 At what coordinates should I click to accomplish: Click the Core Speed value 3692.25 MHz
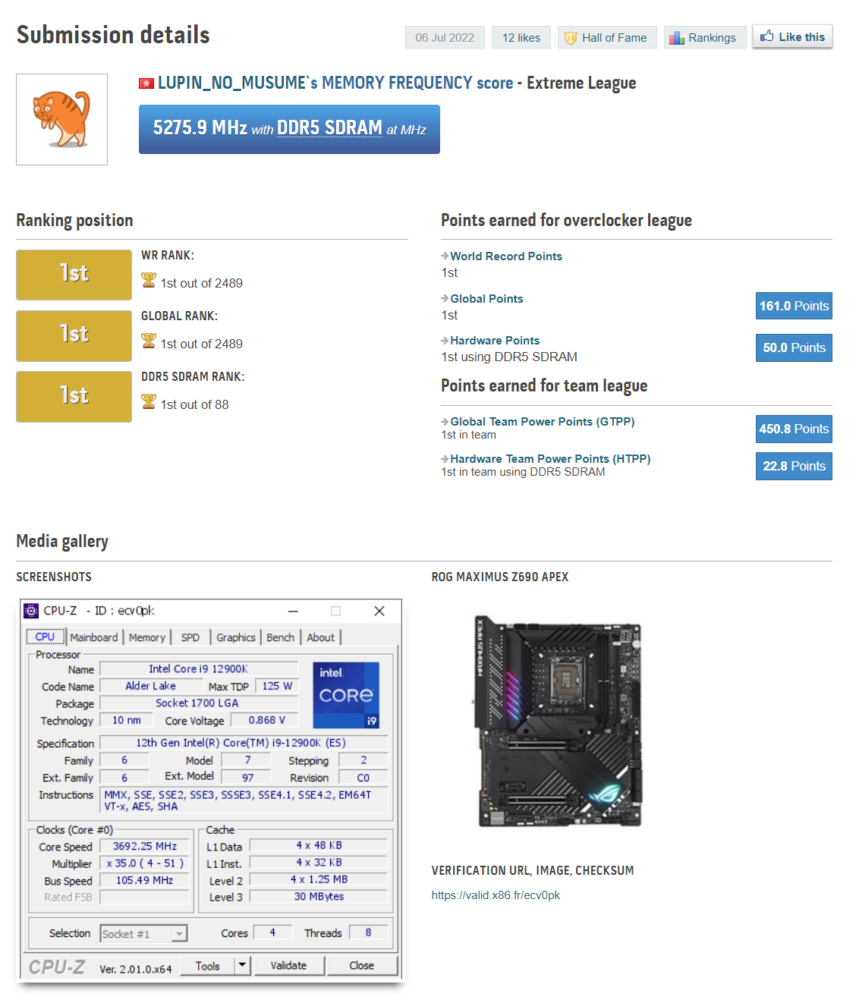[145, 846]
